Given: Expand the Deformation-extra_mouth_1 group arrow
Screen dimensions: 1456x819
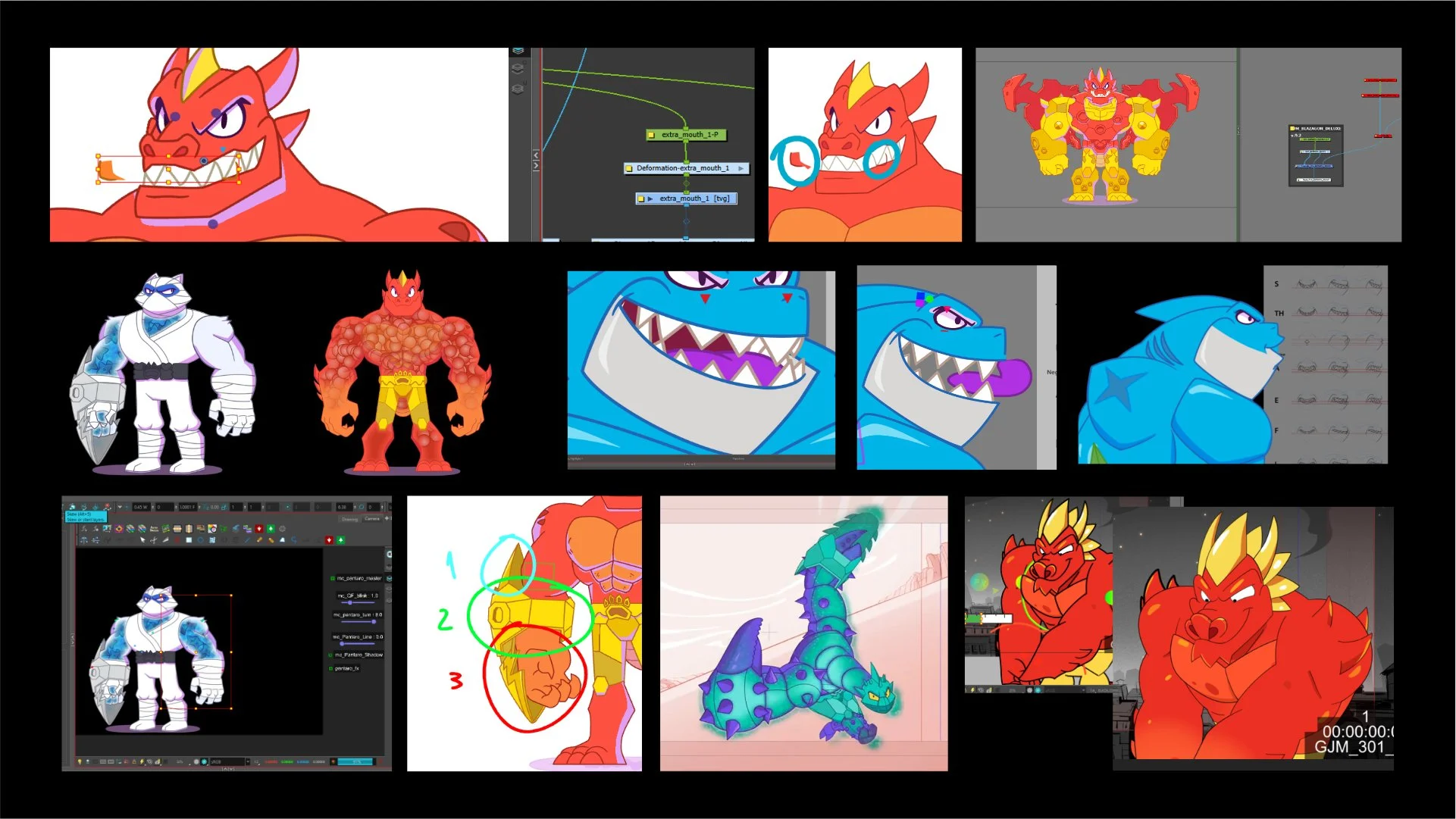Looking at the screenshot, I should [x=741, y=168].
